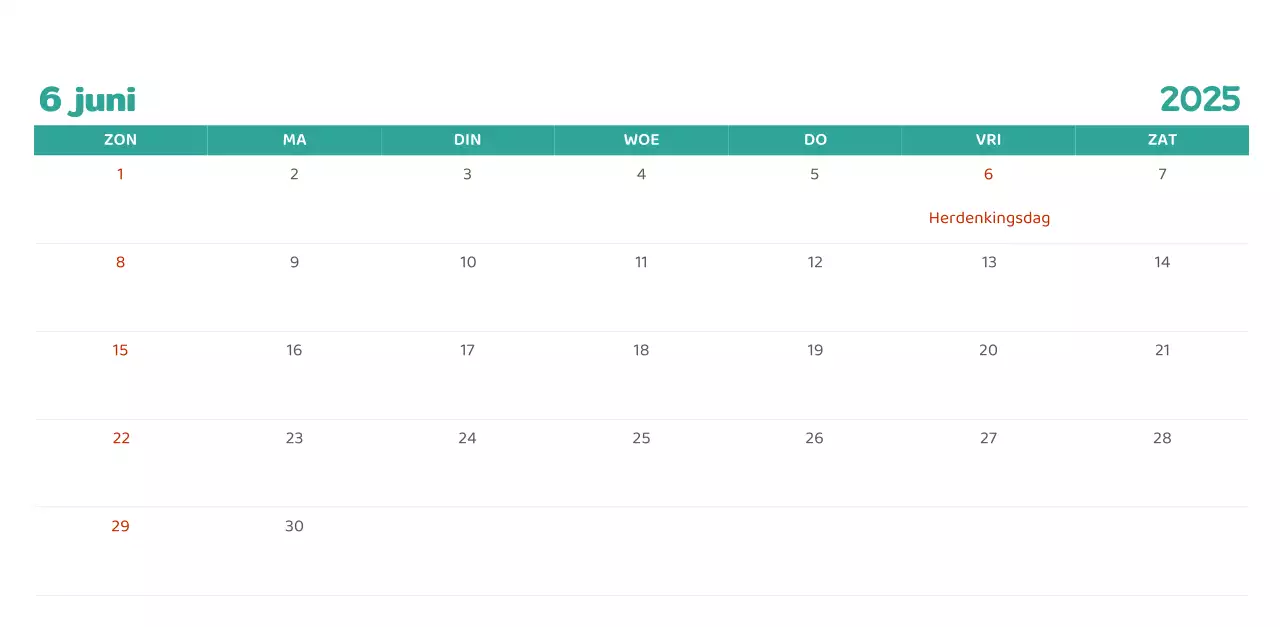
Task: Click Sunday 29 June
Action: tap(120, 527)
